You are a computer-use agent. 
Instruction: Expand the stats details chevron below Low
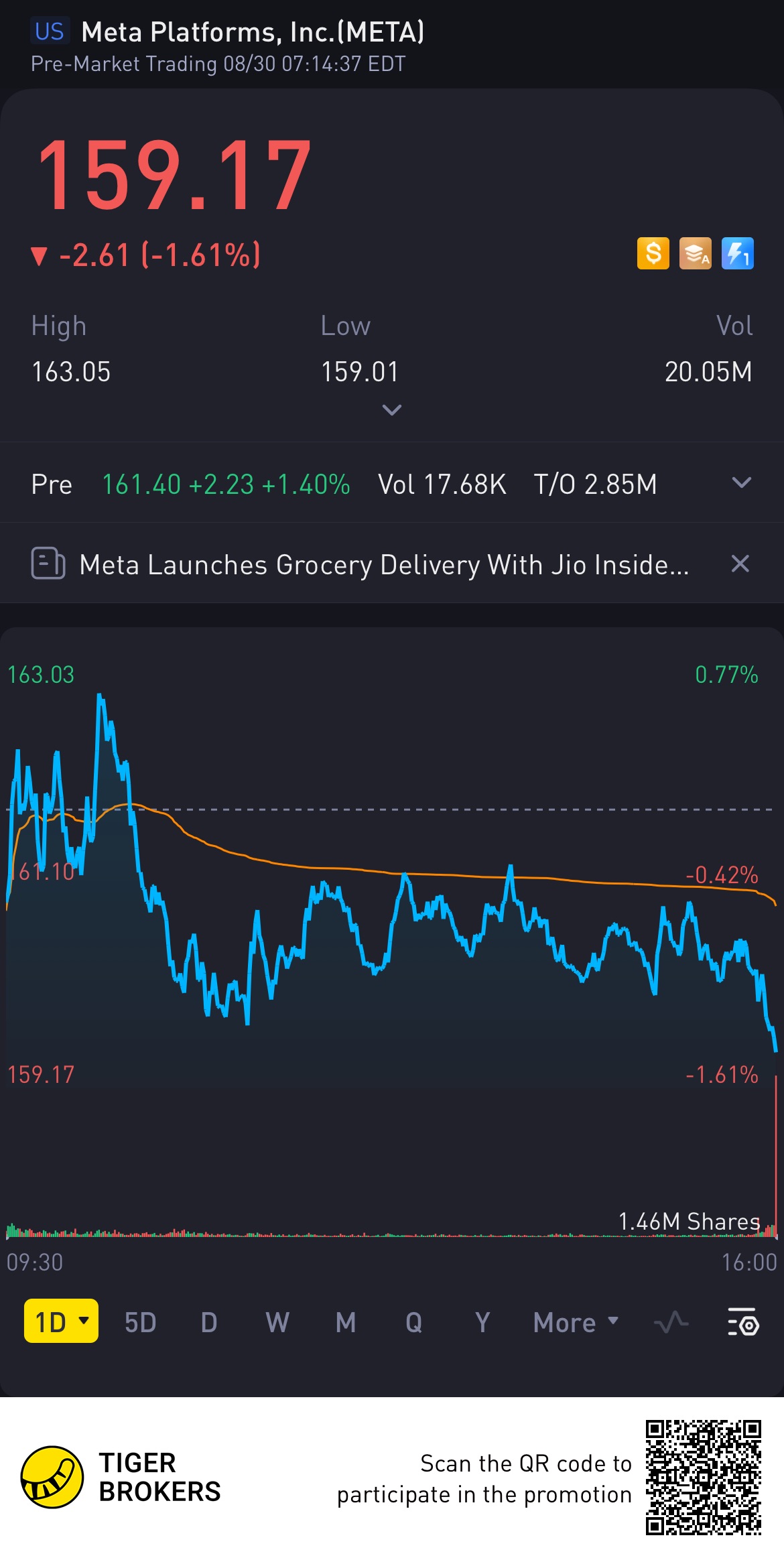pos(392,409)
